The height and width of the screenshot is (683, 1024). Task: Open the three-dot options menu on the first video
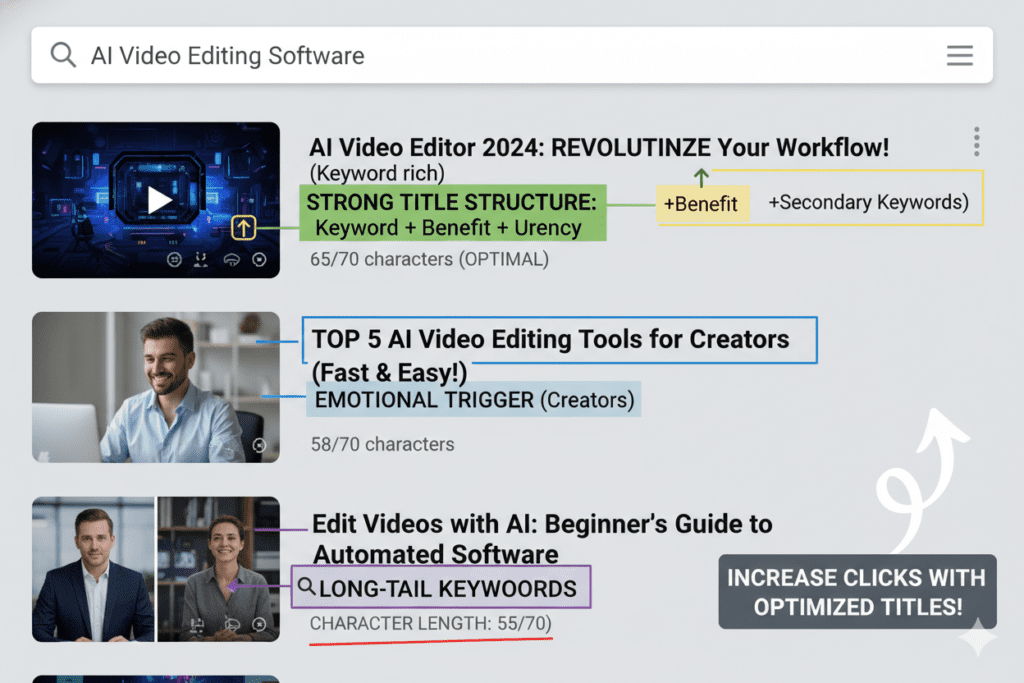(x=976, y=142)
